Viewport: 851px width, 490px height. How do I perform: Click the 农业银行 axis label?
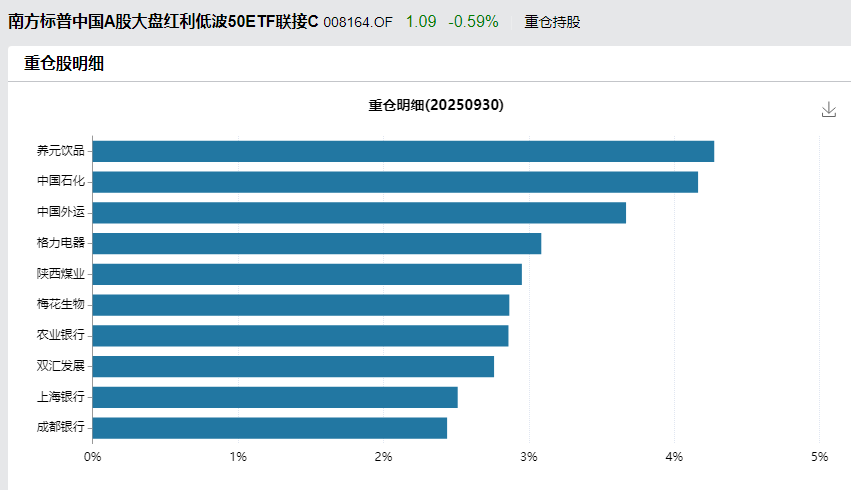point(61,335)
